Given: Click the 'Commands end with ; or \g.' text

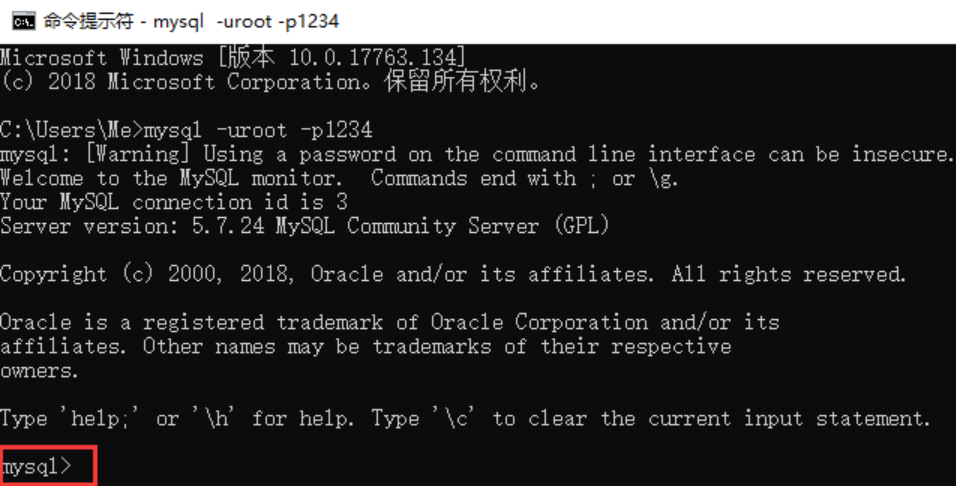Looking at the screenshot, I should click(x=524, y=178).
